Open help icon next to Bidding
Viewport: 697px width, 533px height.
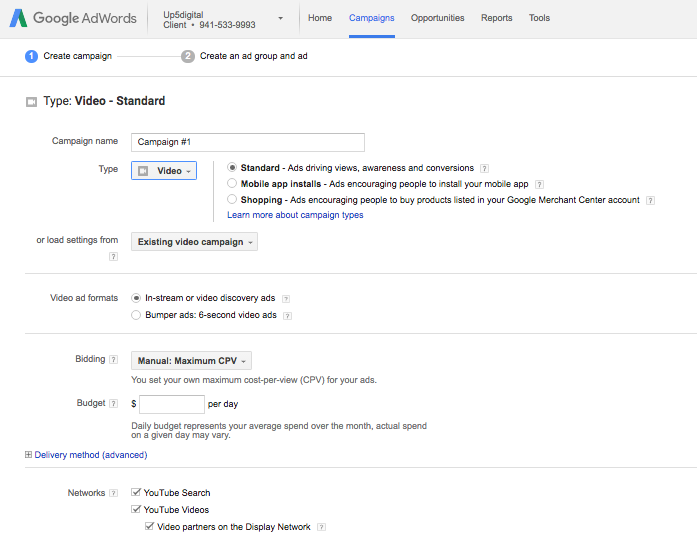click(x=113, y=360)
